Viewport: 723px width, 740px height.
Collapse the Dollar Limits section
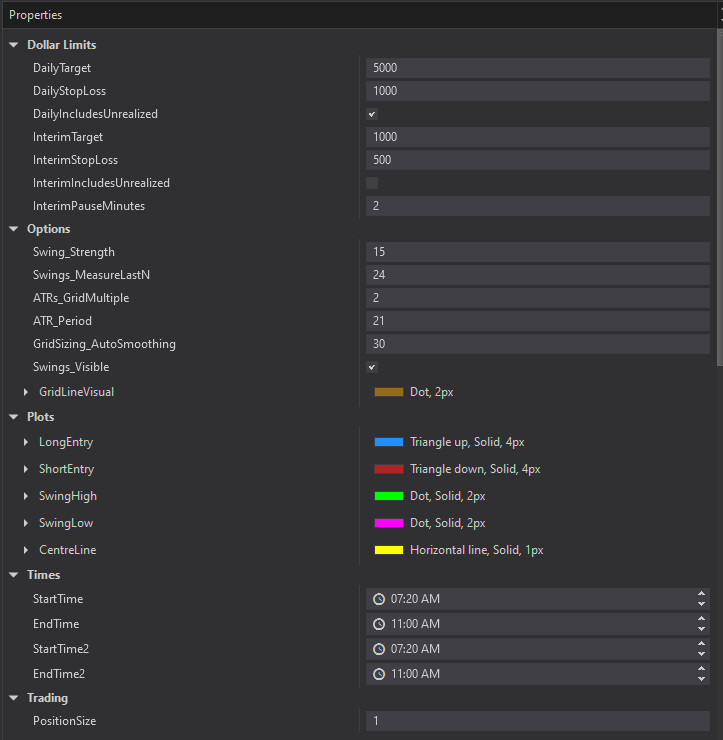[x=14, y=45]
